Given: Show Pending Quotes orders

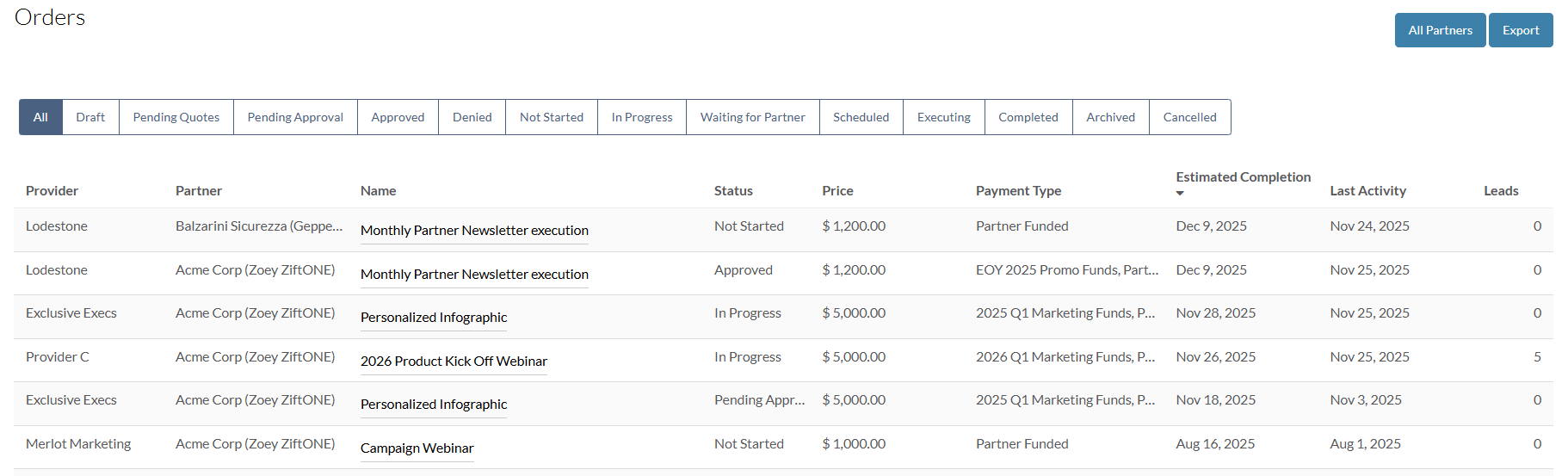Looking at the screenshot, I should [176, 117].
